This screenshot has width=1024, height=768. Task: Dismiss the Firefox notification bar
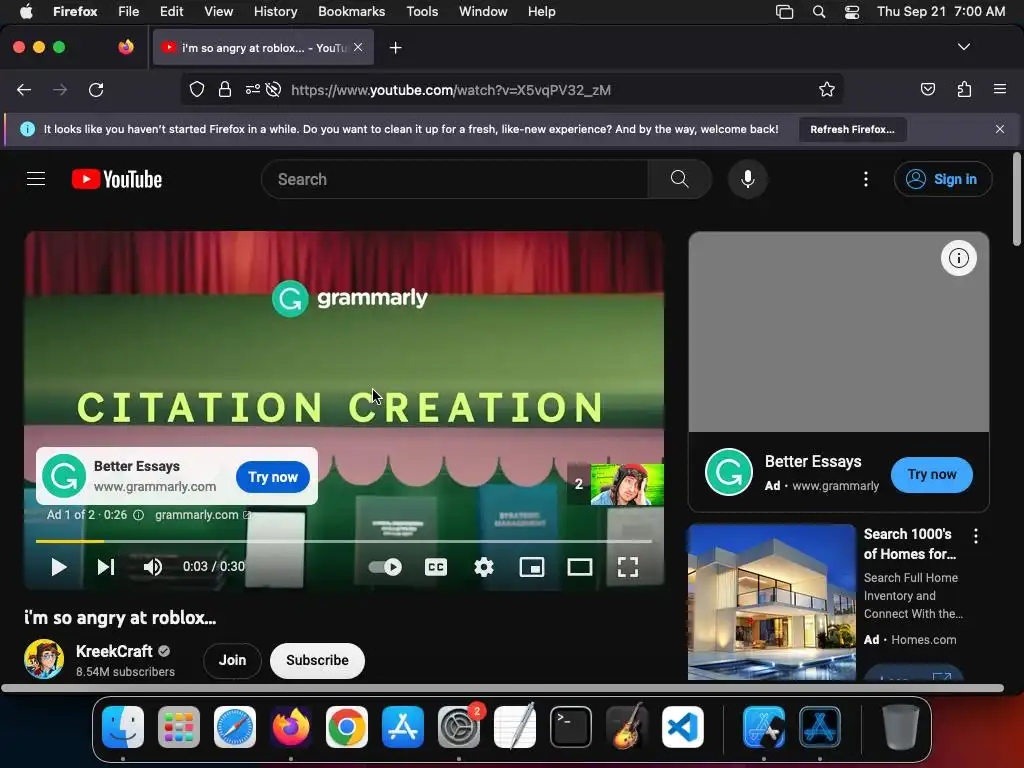click(x=1000, y=129)
